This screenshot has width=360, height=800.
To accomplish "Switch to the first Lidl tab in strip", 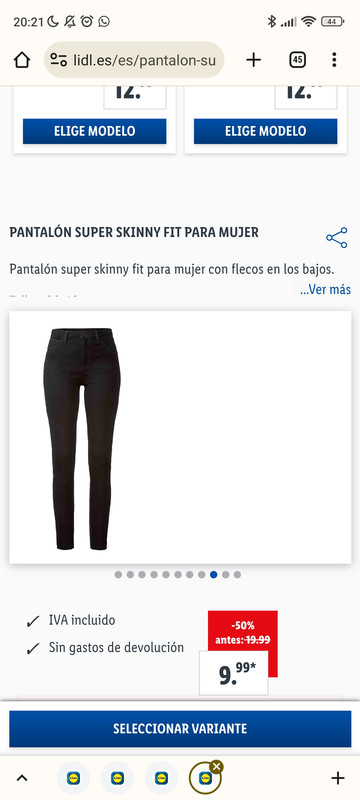I will coord(73,778).
